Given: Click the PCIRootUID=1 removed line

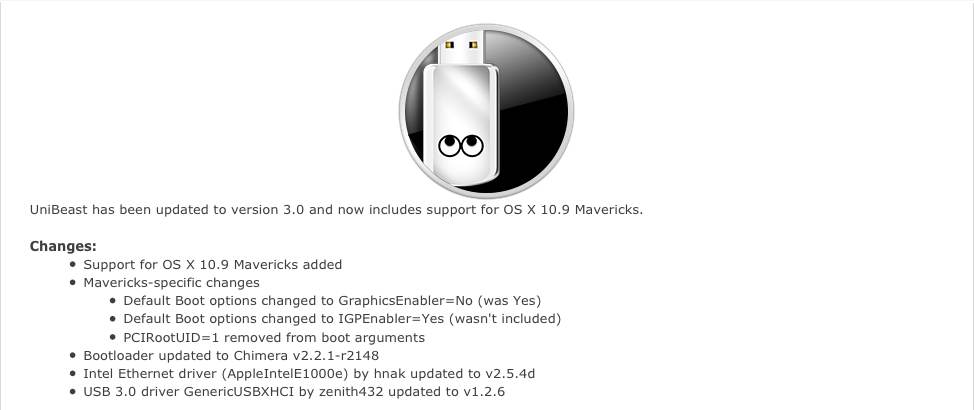Looking at the screenshot, I should tap(274, 338).
